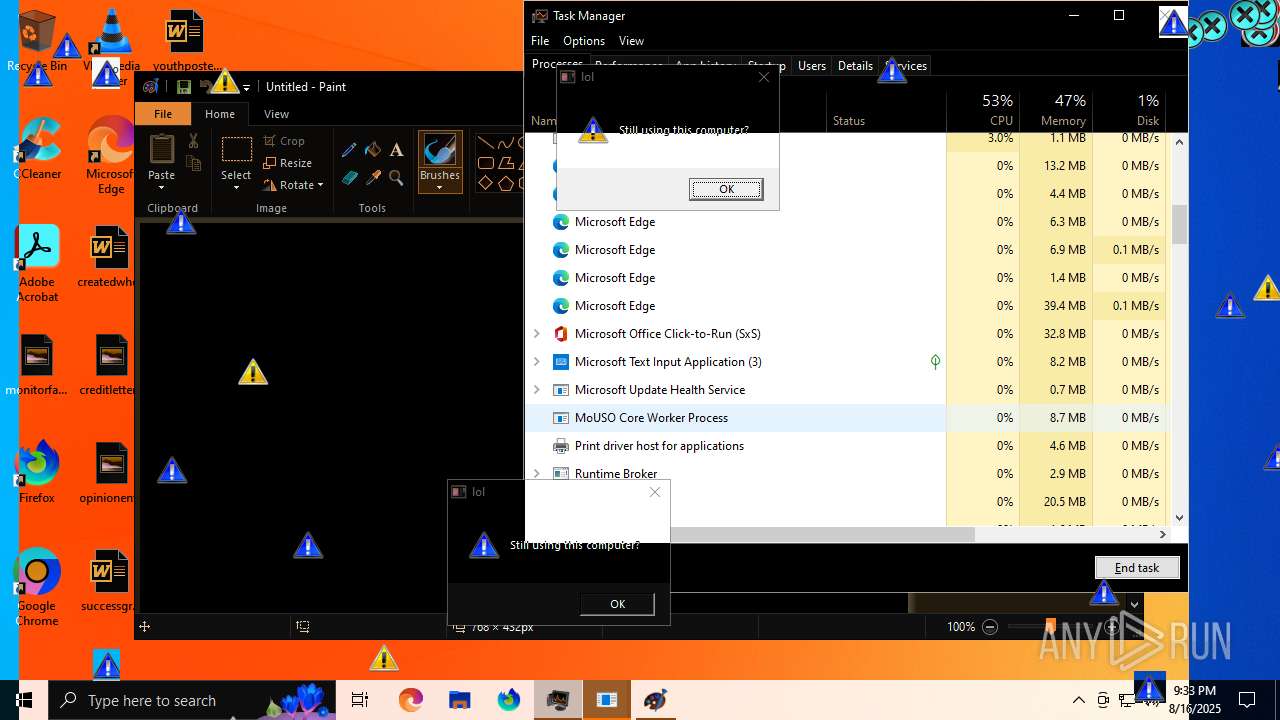Open Task Manager's View menu
This screenshot has height=720, width=1280.
click(x=631, y=41)
